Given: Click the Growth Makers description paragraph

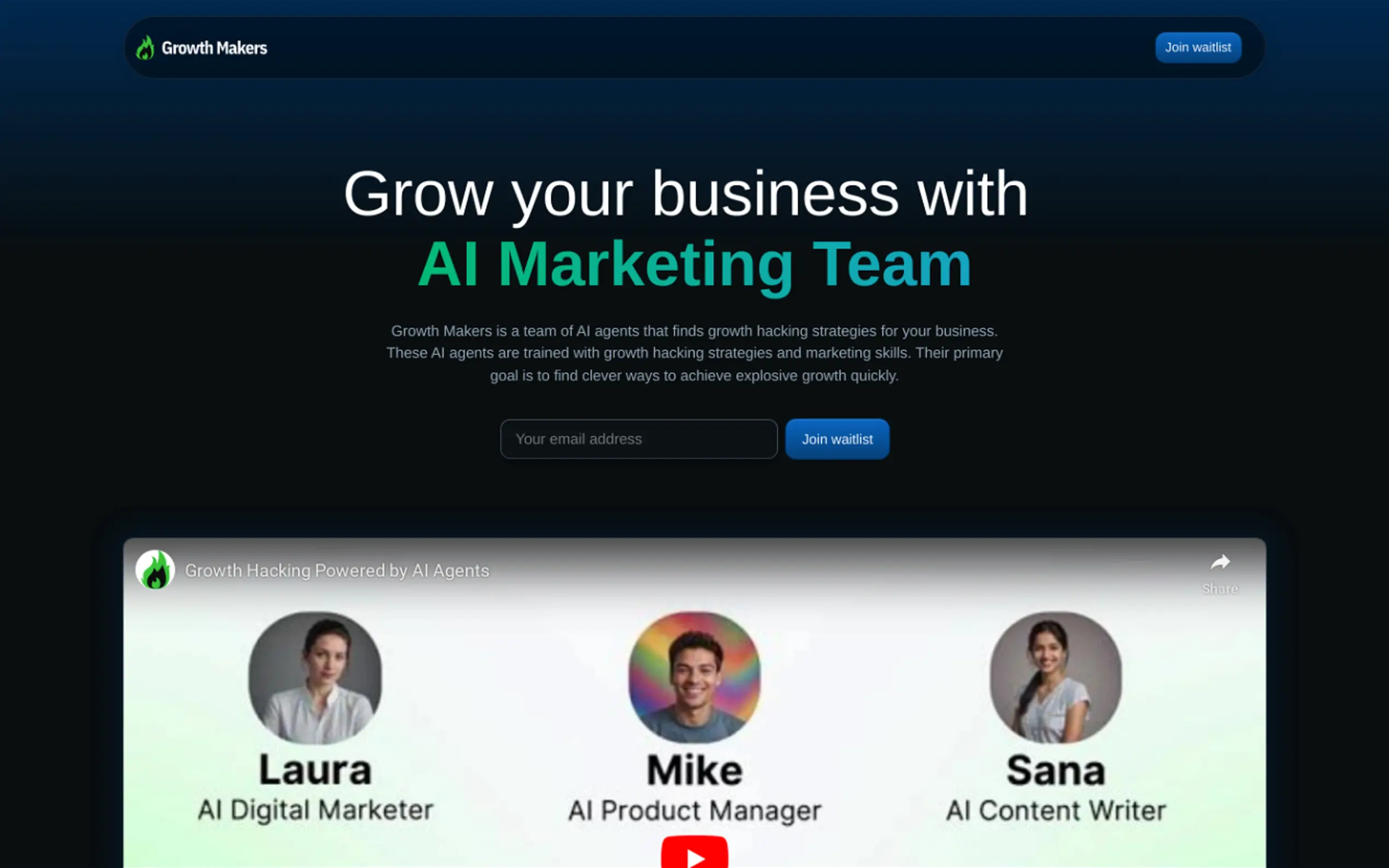Looking at the screenshot, I should (x=694, y=353).
